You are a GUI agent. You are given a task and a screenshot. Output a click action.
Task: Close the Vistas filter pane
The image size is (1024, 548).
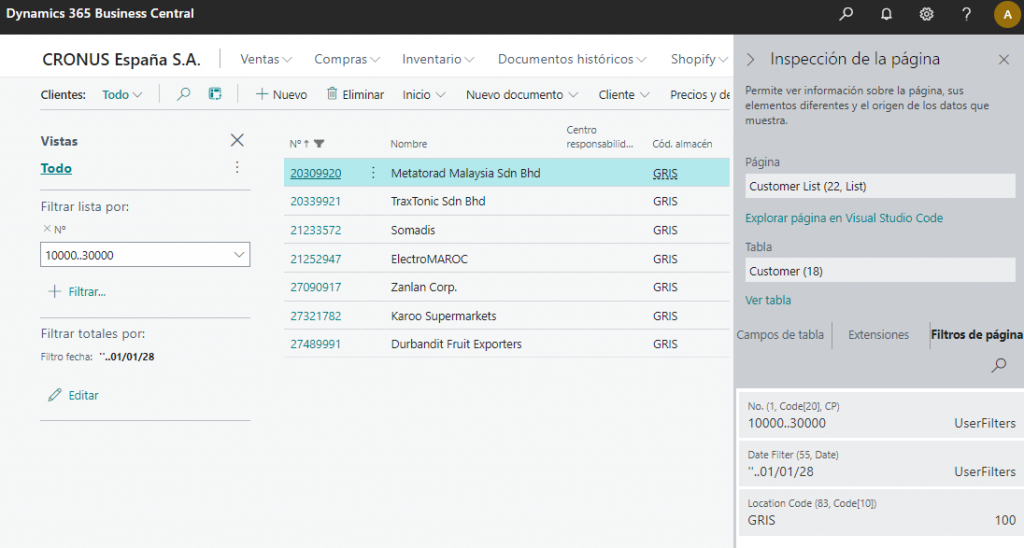[237, 141]
